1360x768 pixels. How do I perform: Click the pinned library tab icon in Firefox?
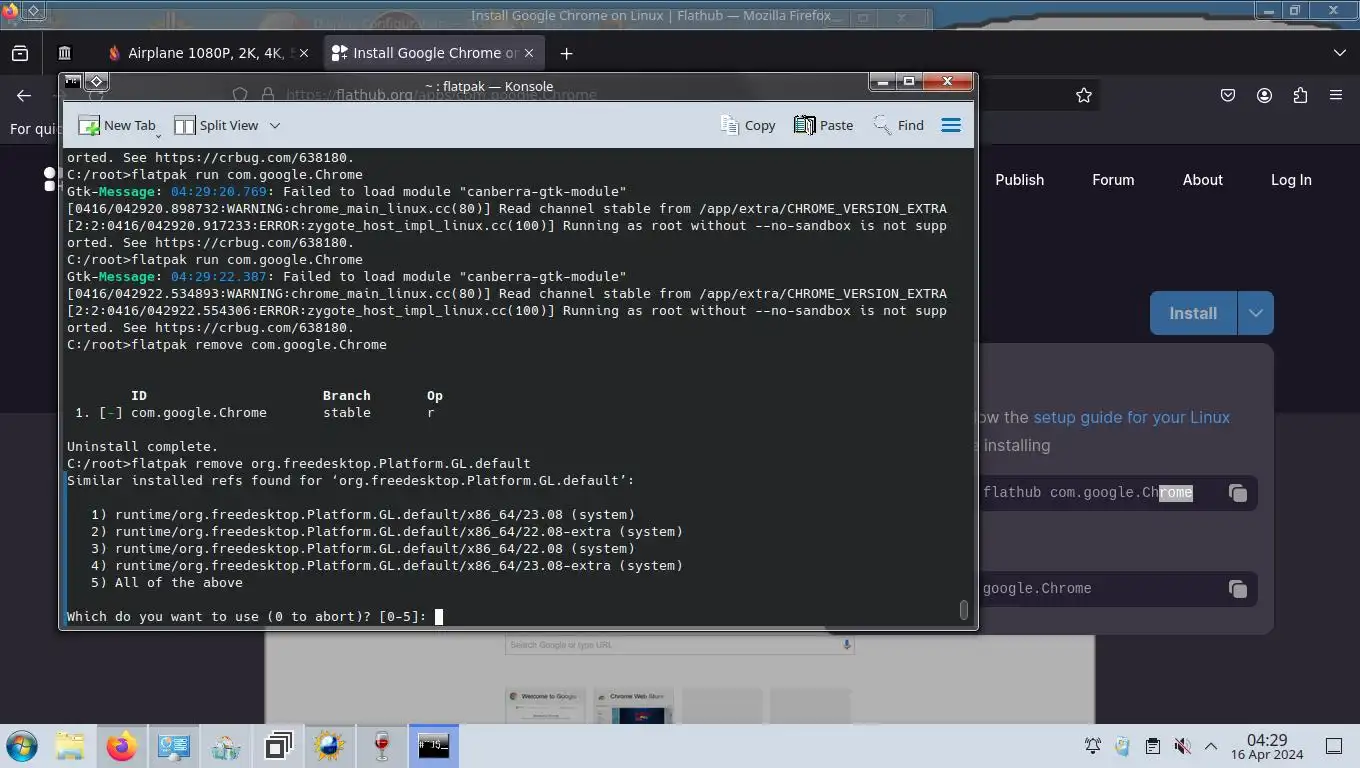pyautogui.click(x=65, y=53)
